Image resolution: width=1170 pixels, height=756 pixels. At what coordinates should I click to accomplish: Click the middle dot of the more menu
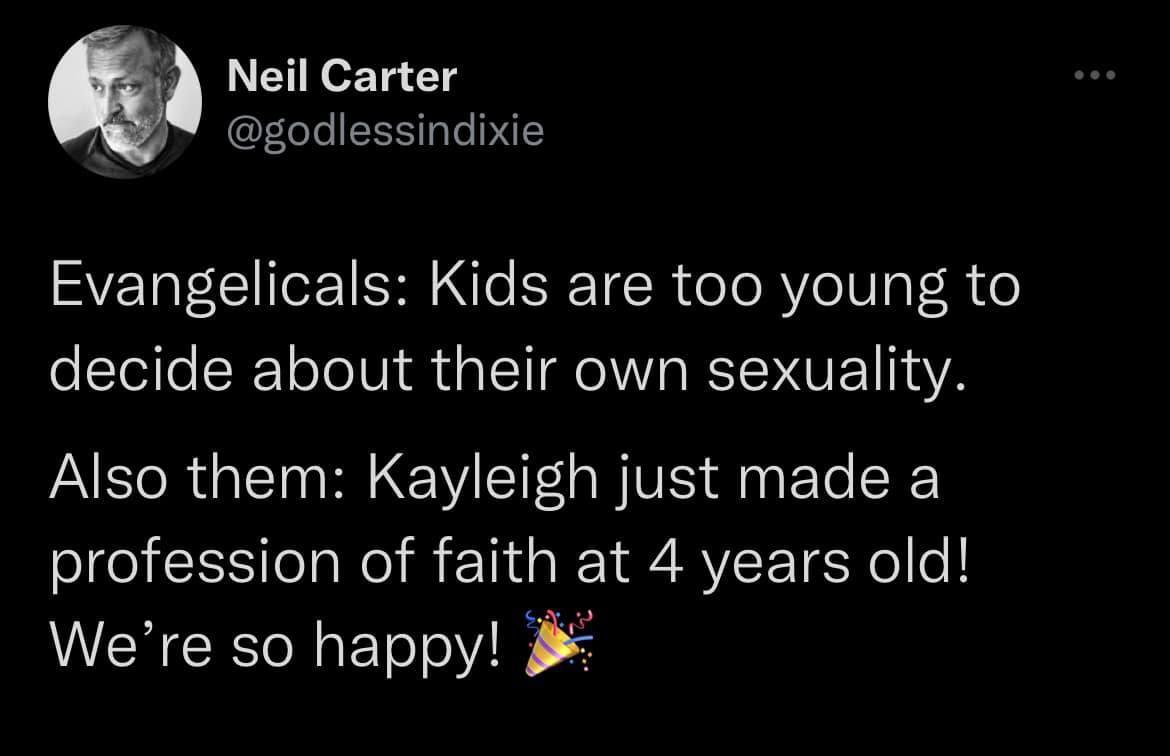coord(1095,73)
